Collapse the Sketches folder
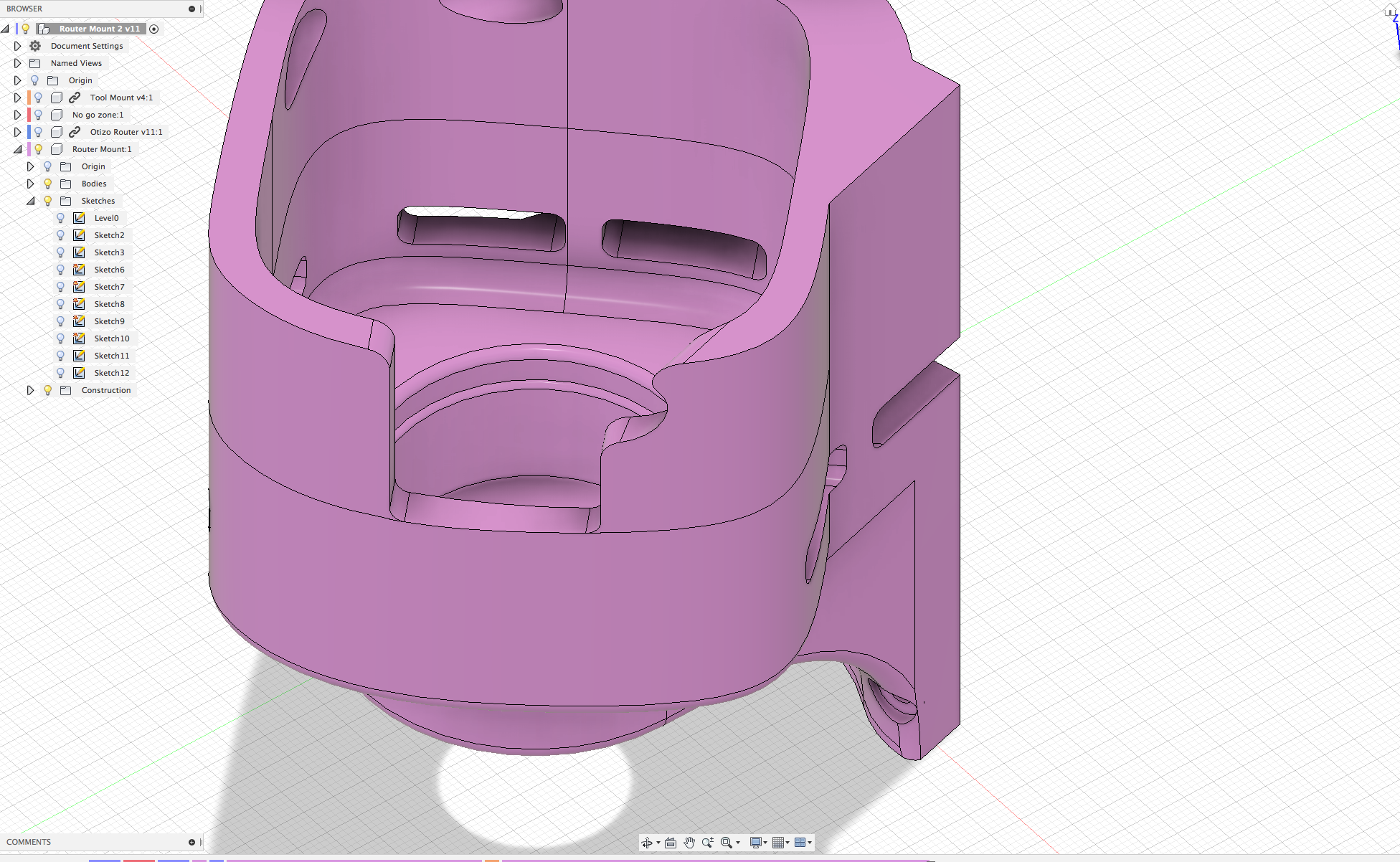Screen dimensions: 1400x862 coord(31,201)
